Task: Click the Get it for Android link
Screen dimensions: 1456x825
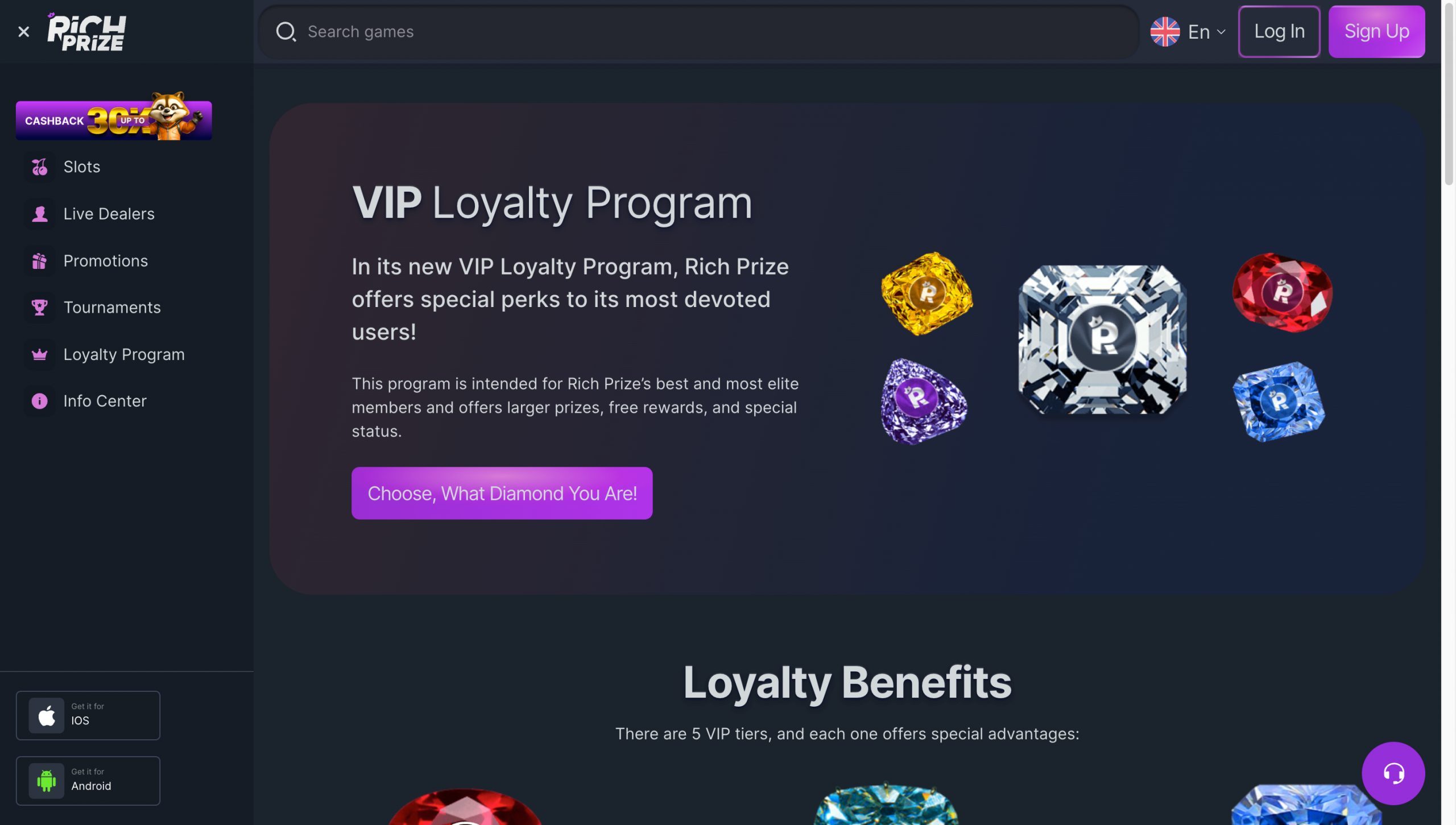Action: (88, 781)
